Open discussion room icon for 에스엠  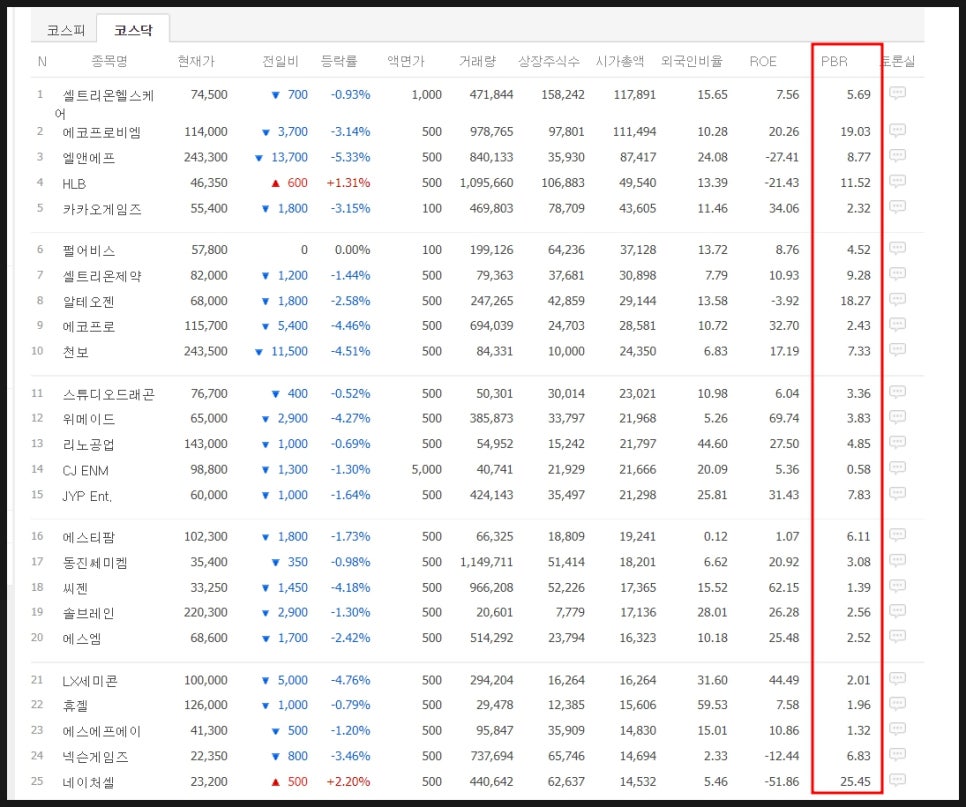pyautogui.click(x=897, y=636)
